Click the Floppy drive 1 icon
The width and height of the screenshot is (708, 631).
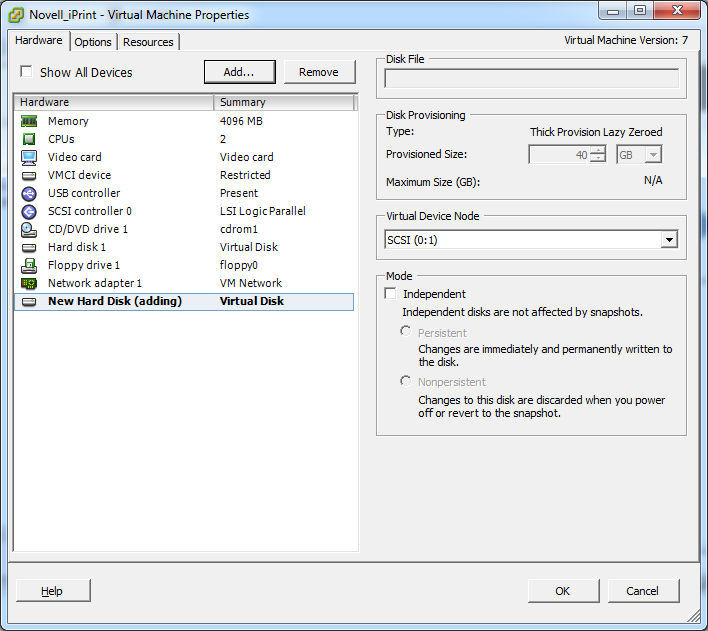pos(29,266)
